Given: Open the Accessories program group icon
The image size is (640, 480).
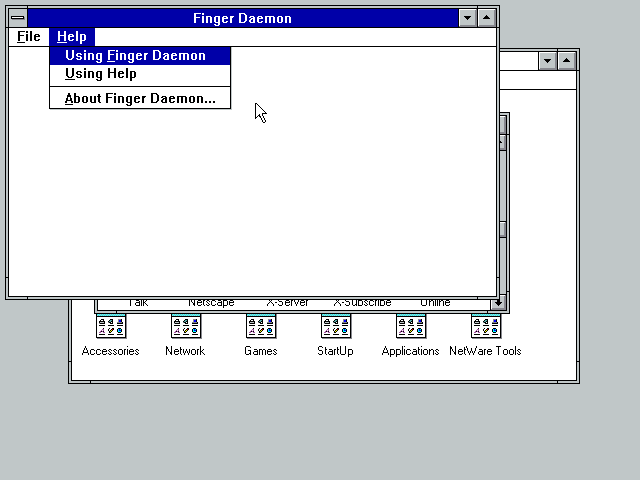Looking at the screenshot, I should click(111, 326).
